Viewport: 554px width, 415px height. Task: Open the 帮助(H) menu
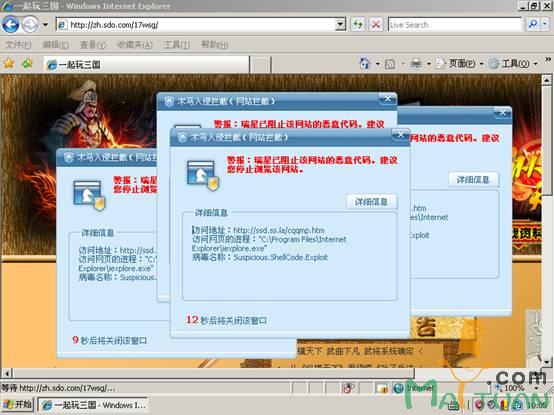[214, 45]
